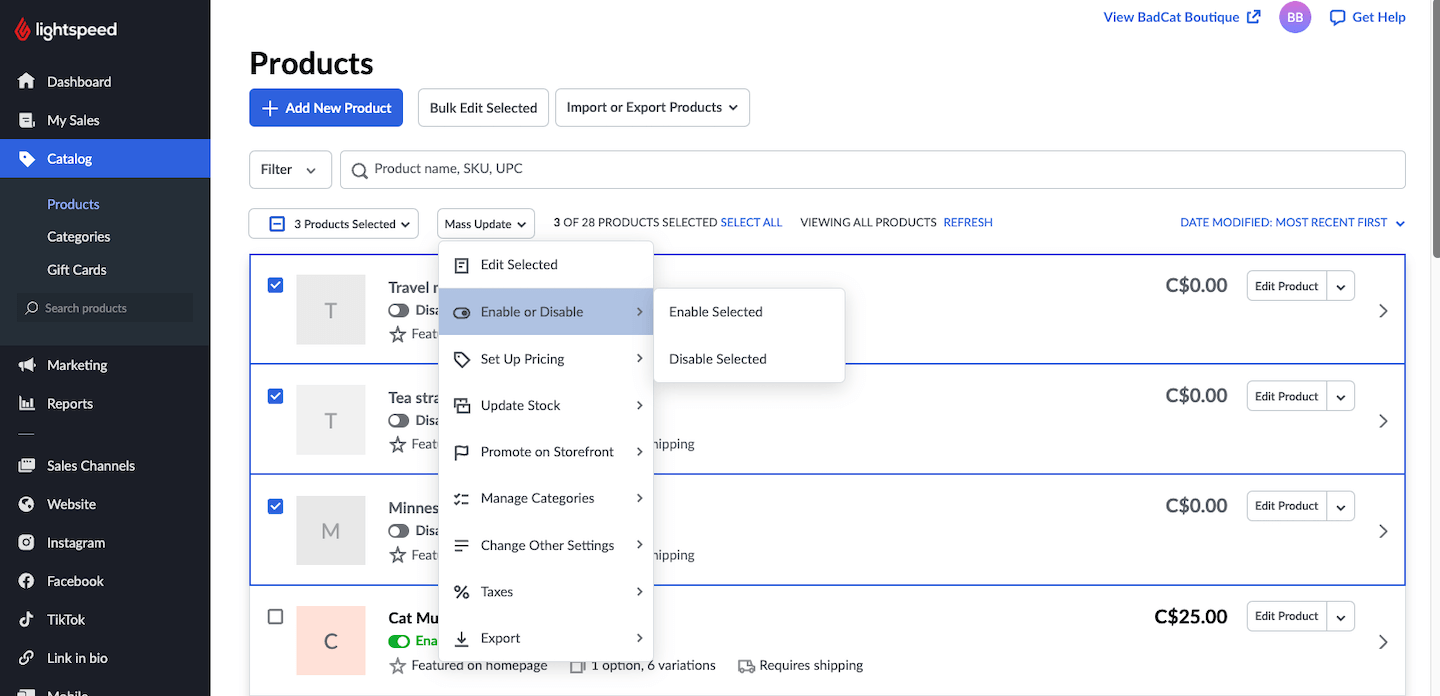
Task: Check the Cat Mug product checkbox
Action: [276, 616]
